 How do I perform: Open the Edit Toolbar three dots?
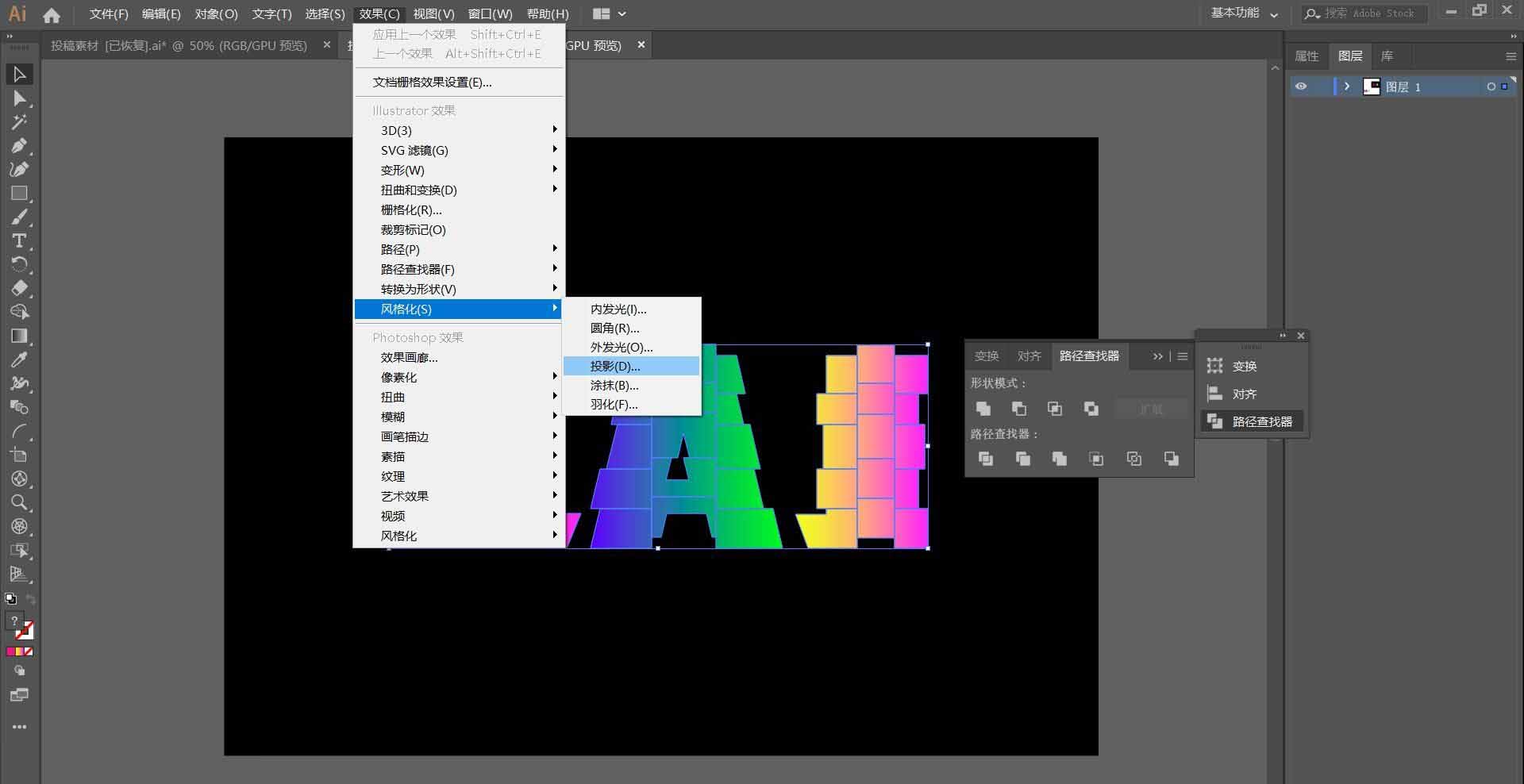[20, 727]
